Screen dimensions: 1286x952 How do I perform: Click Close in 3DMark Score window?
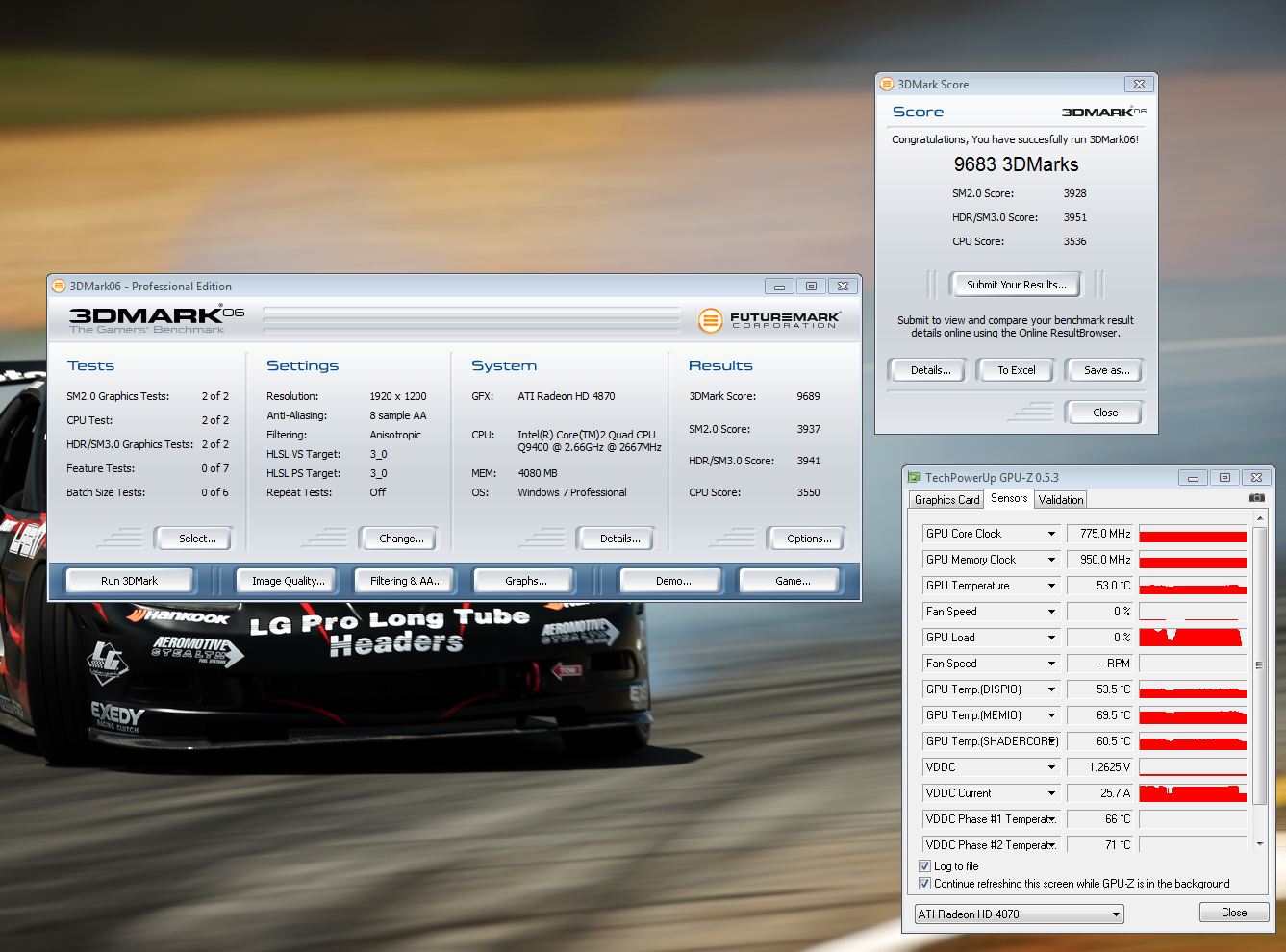1105,413
